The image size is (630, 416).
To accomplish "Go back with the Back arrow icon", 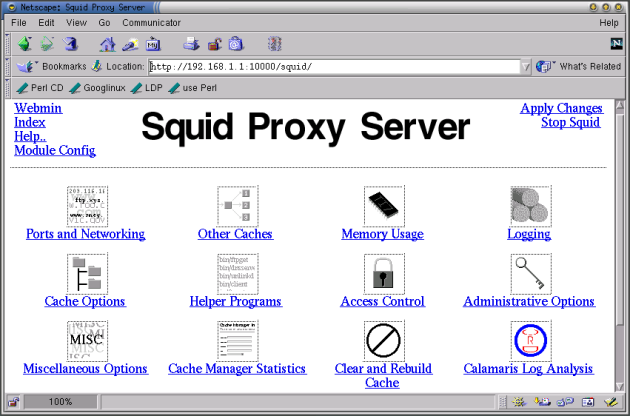I will pos(25,44).
